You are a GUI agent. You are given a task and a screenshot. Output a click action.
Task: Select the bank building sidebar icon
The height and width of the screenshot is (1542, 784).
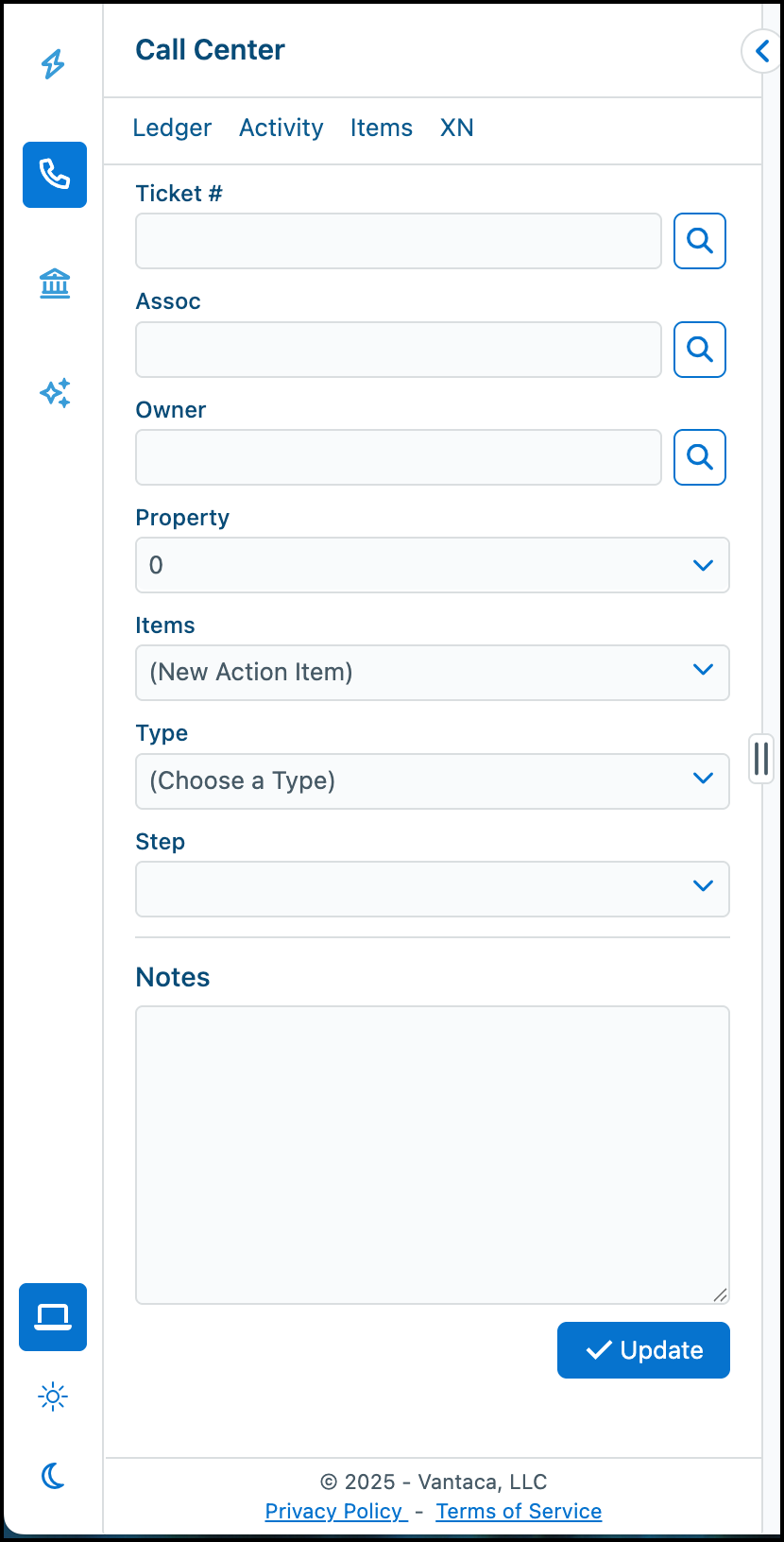[55, 283]
